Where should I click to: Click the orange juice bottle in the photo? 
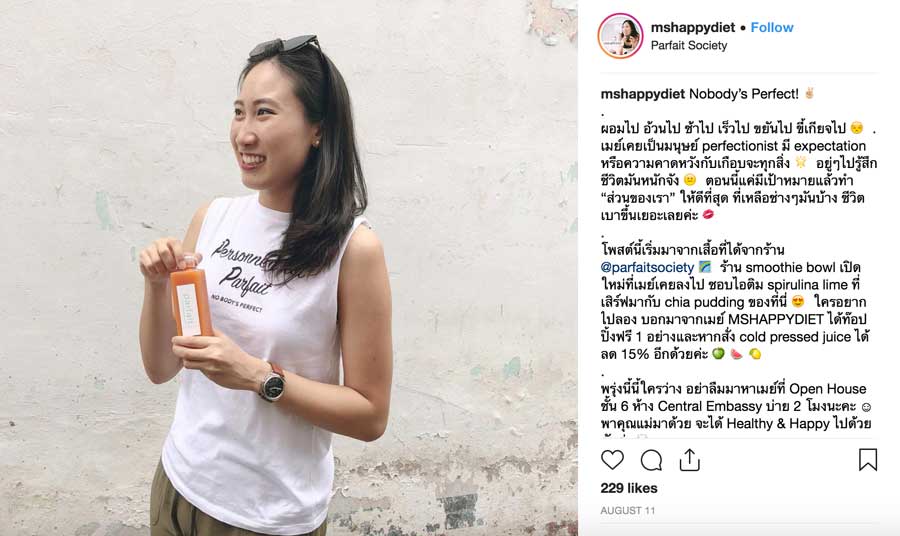[x=191, y=297]
